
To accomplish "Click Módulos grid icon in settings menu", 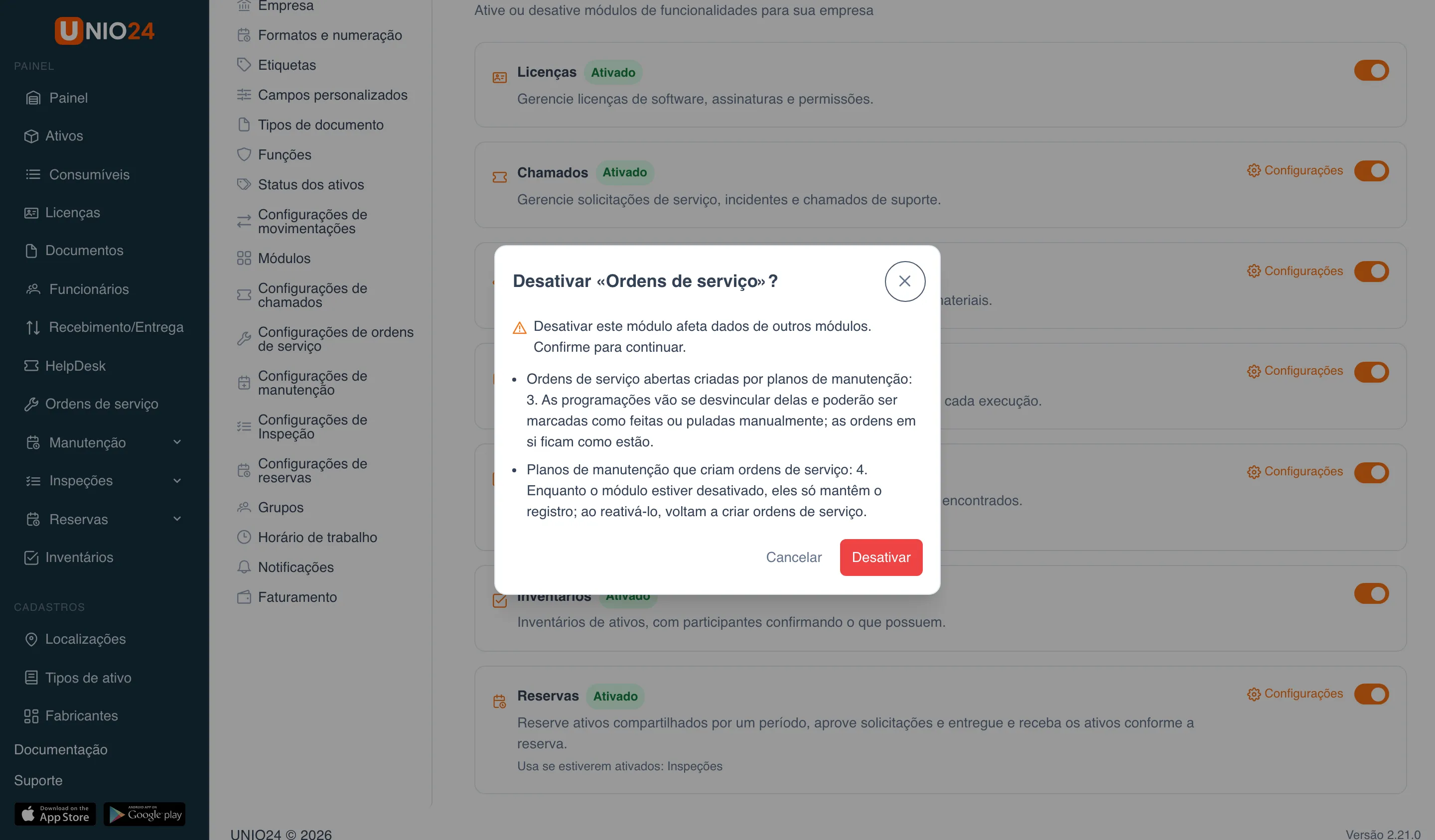I will [244, 258].
